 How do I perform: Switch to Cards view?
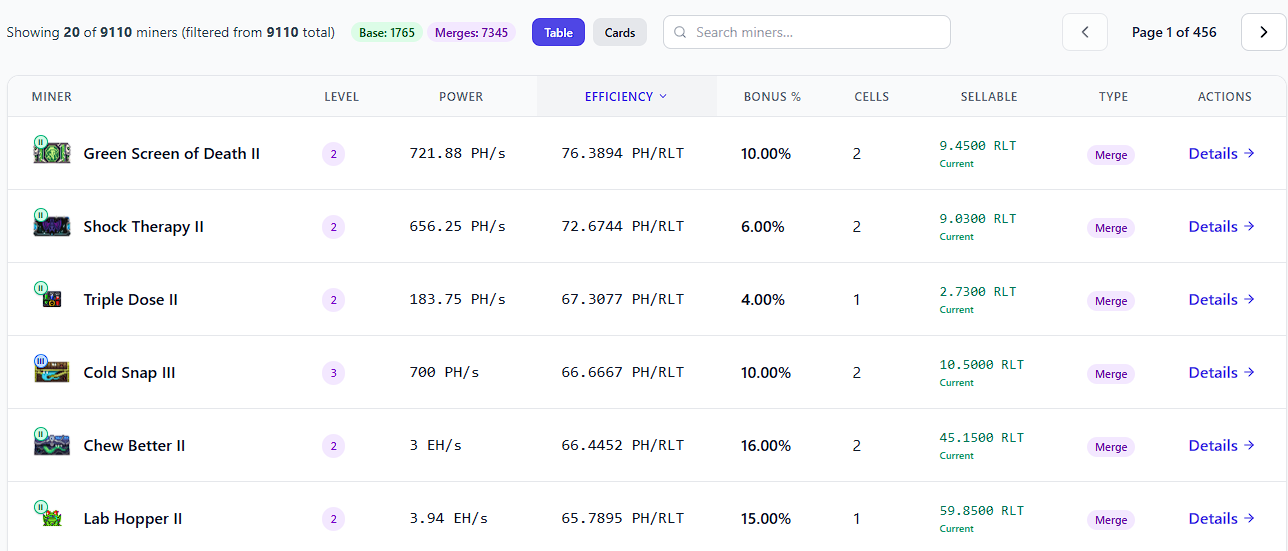click(620, 32)
